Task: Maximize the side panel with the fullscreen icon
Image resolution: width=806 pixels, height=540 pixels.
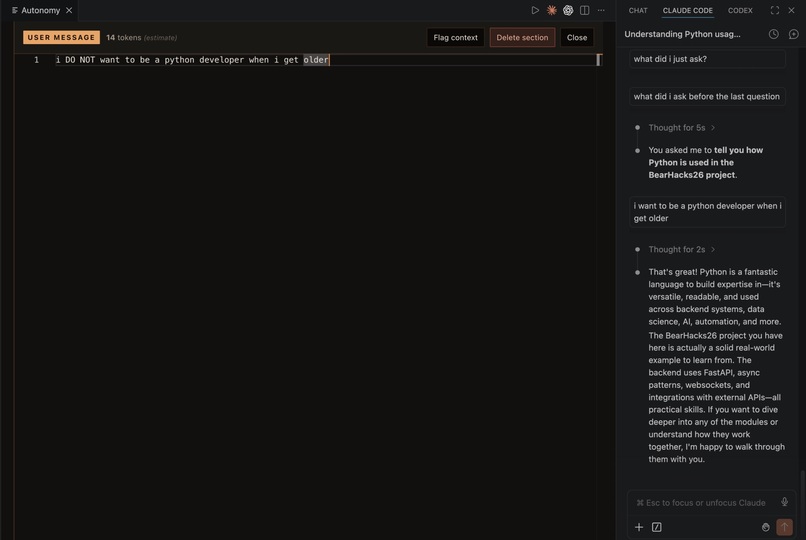Action: click(x=775, y=10)
